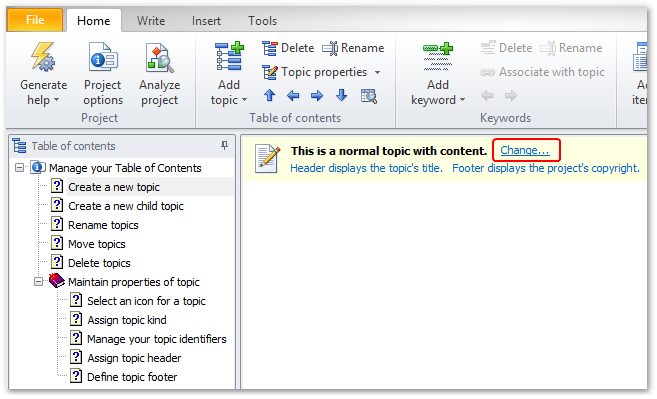Screen dimensions: 657x399
Task: Click the Table of contents panel header icon
Action: [x=19, y=146]
